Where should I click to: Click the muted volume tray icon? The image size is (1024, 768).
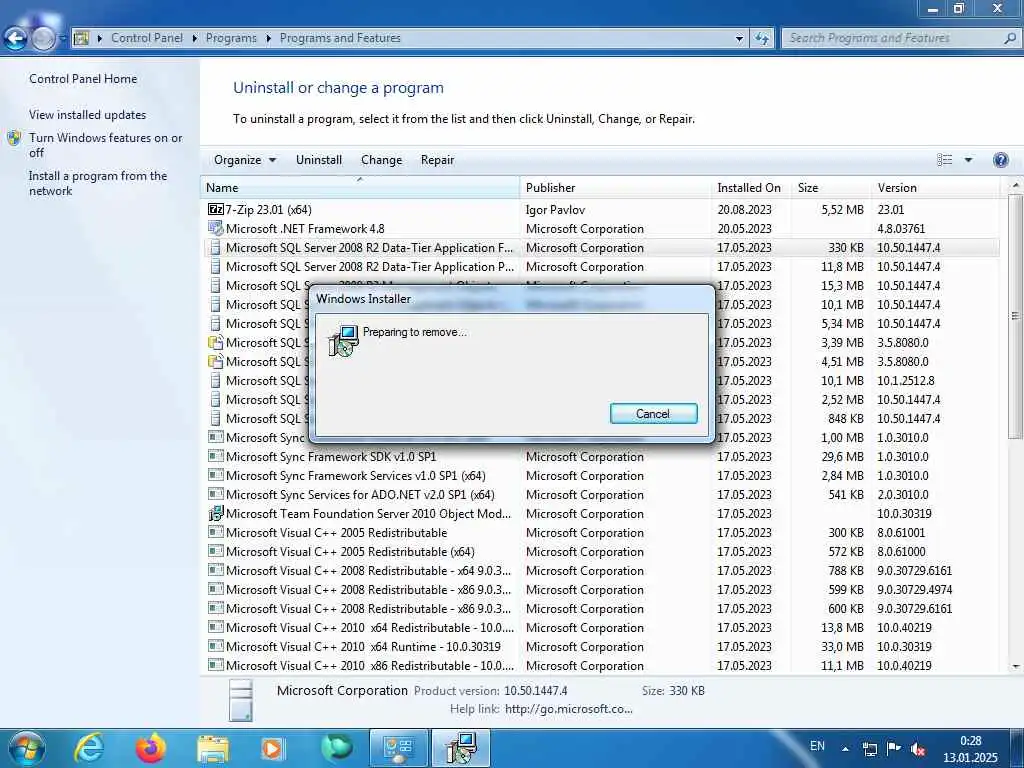pos(917,750)
